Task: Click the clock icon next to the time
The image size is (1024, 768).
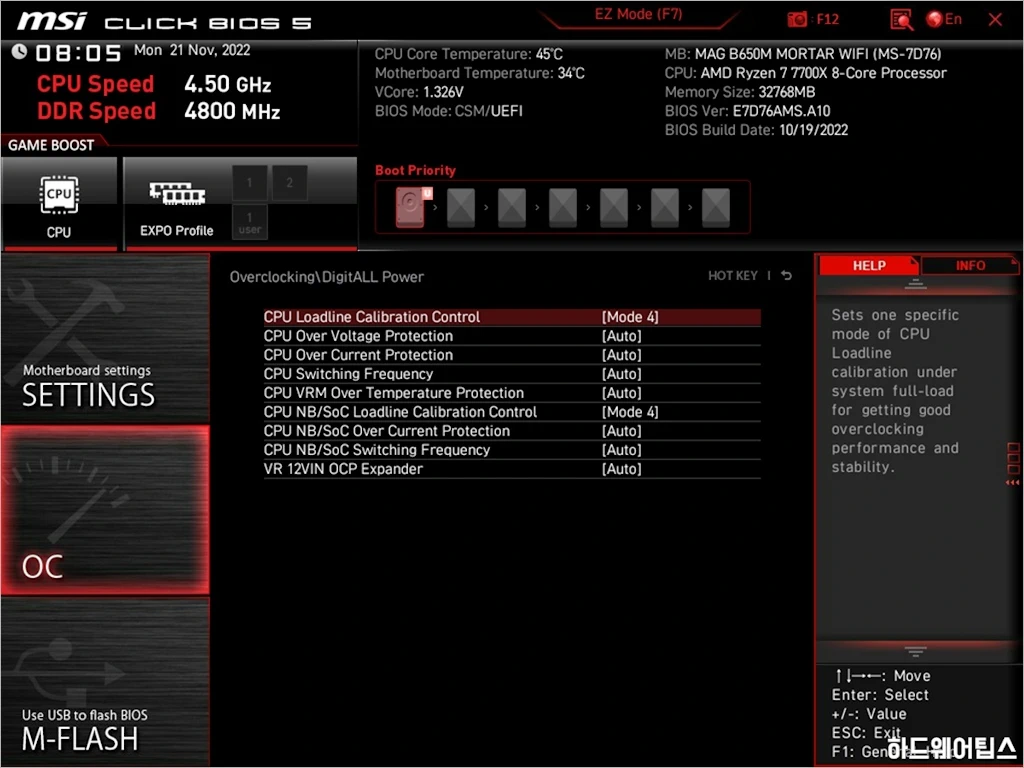Action: (19, 51)
